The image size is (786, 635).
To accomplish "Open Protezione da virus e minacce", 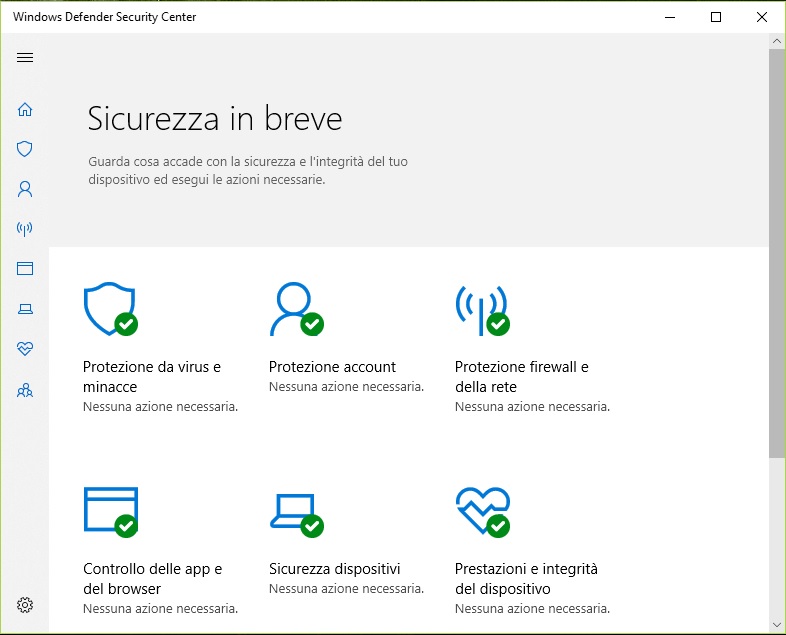I will (x=152, y=377).
